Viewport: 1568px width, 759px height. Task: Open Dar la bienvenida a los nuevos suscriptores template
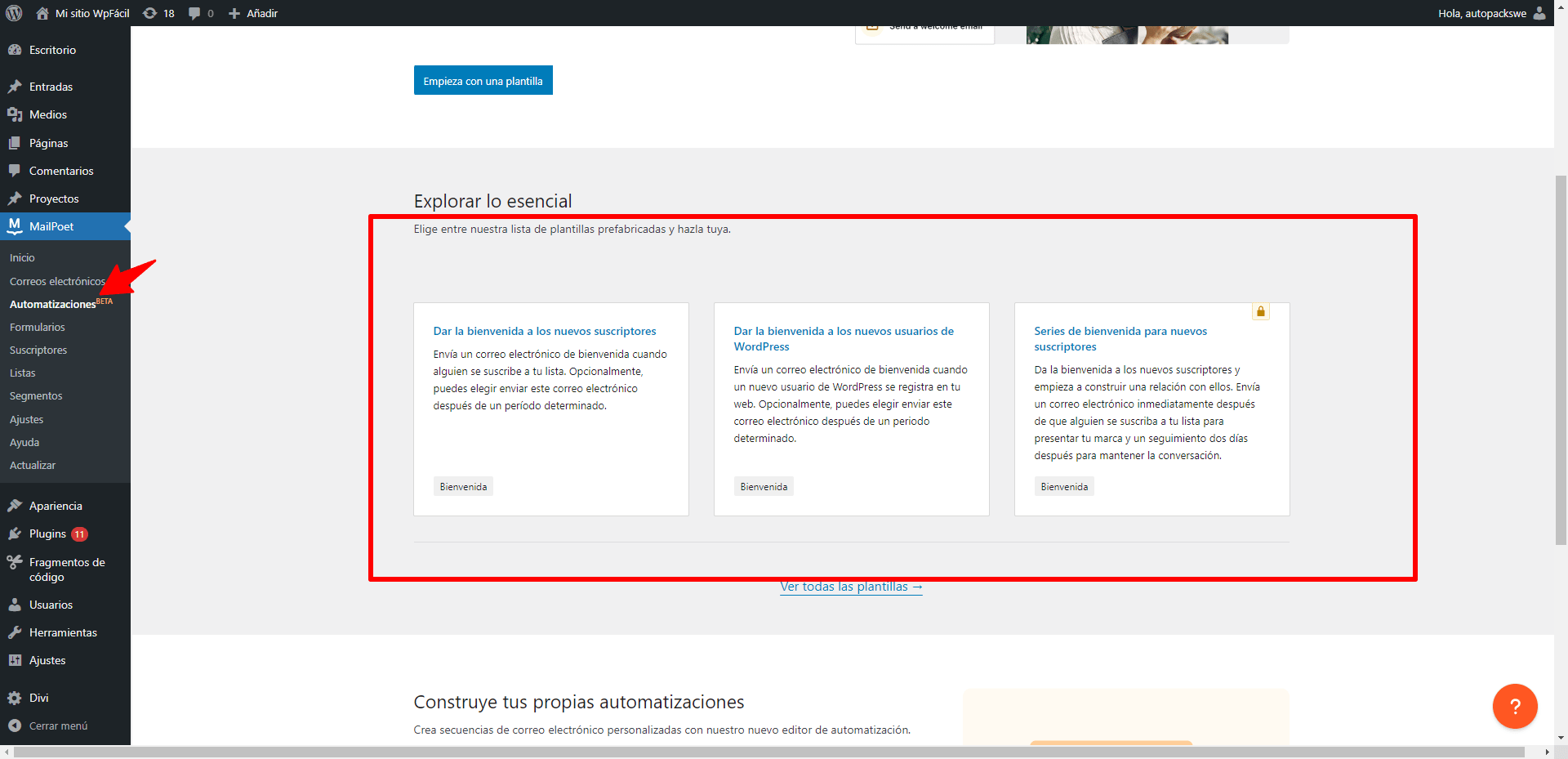tap(545, 331)
